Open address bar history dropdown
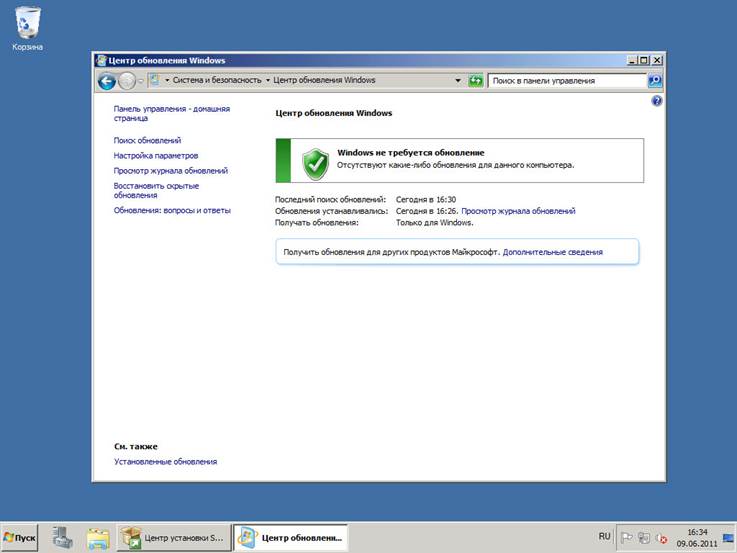Image resolution: width=737 pixels, height=553 pixels. point(458,81)
